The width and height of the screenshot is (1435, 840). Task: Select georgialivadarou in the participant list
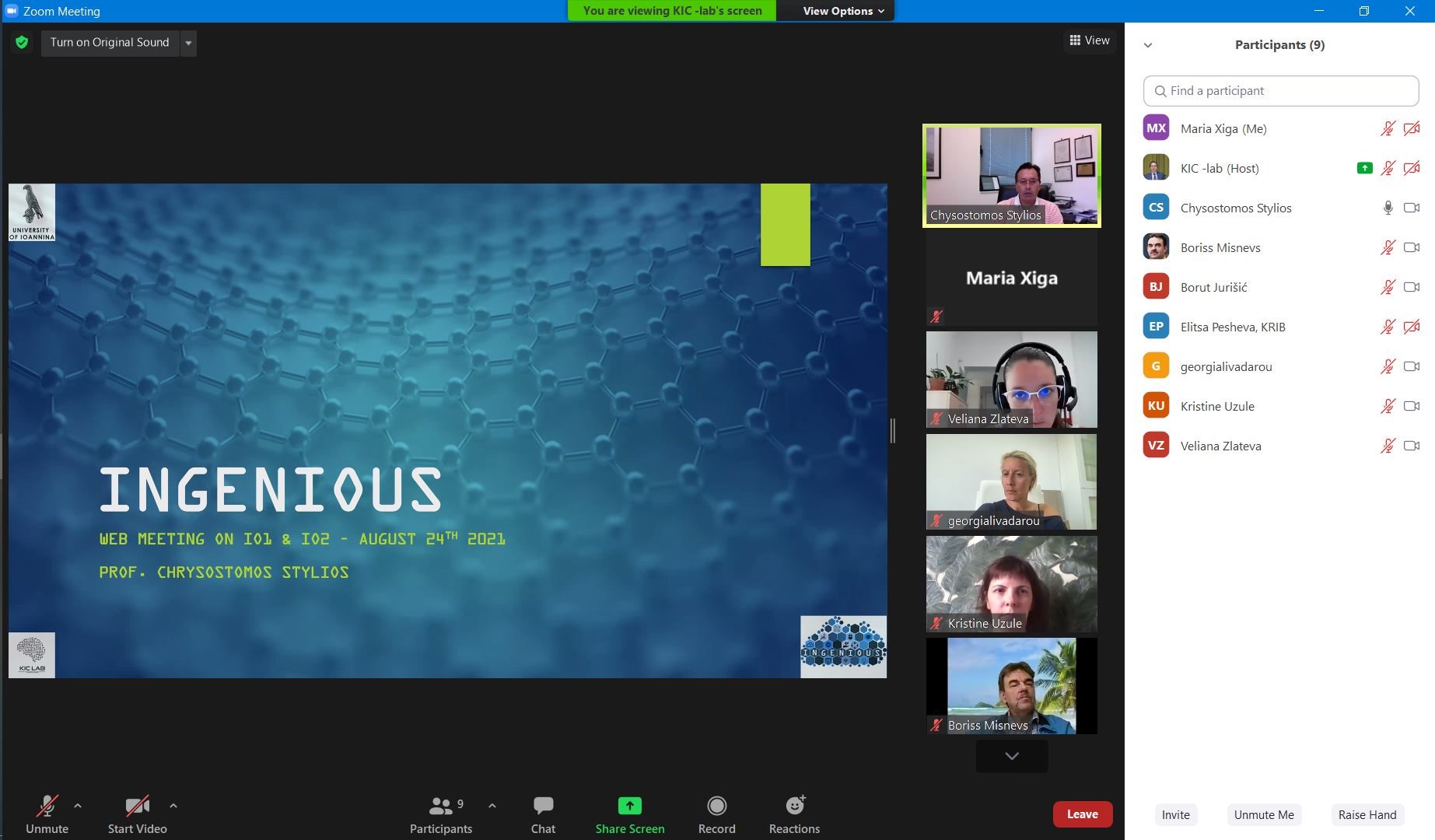tap(1281, 366)
